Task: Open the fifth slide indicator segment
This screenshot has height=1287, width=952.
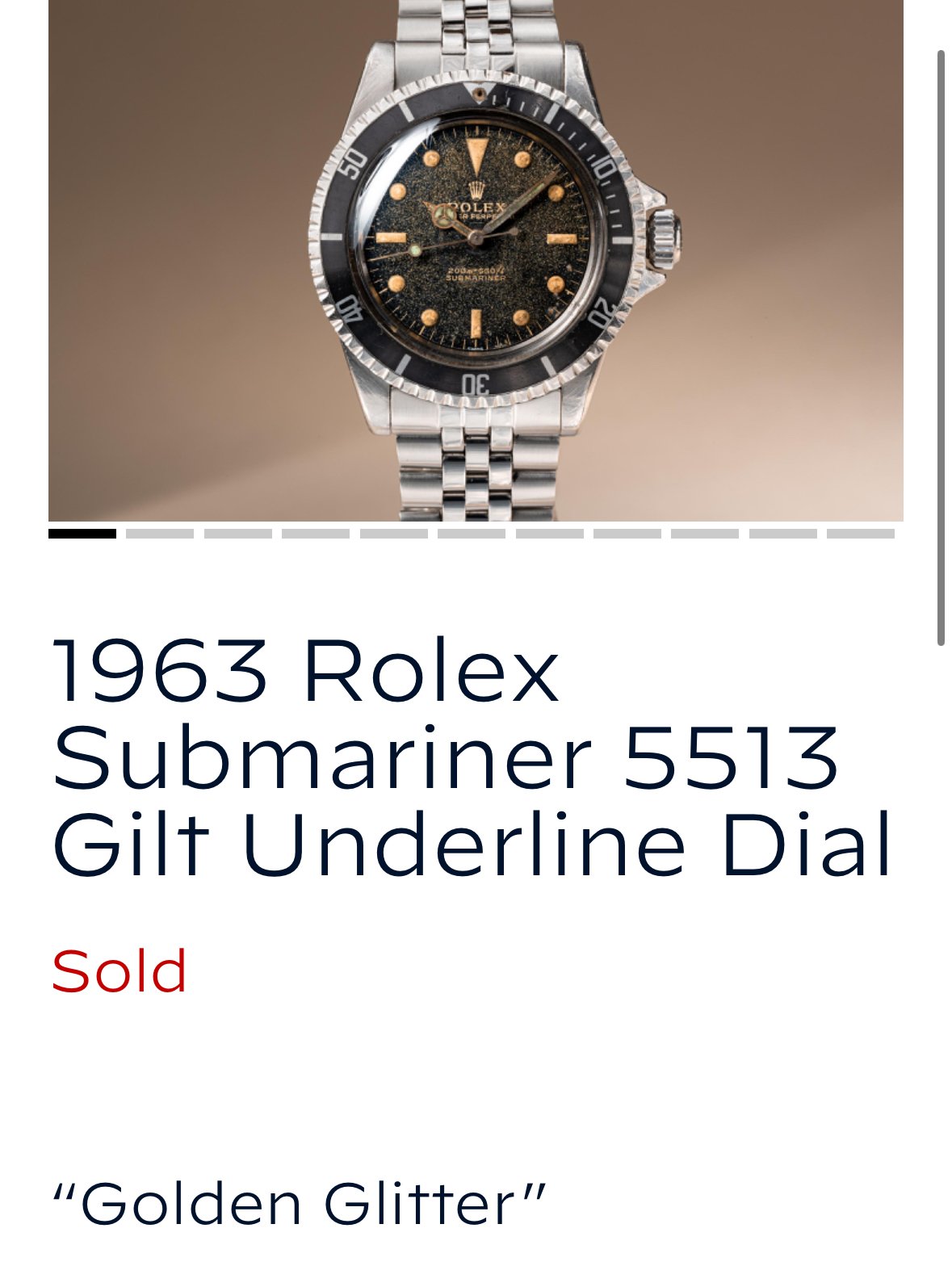Action: 394,534
